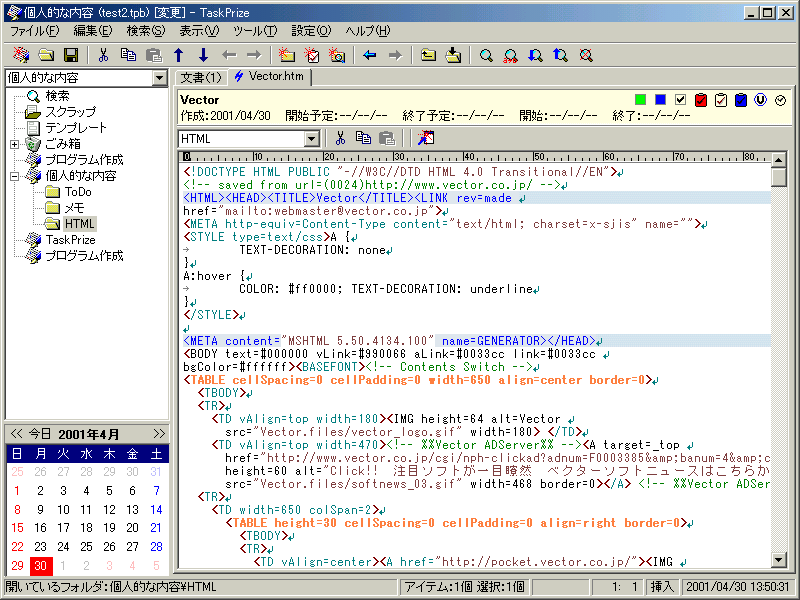This screenshot has height=600, width=800.
Task: Save the file with the floppy disk icon
Action: coord(71,55)
